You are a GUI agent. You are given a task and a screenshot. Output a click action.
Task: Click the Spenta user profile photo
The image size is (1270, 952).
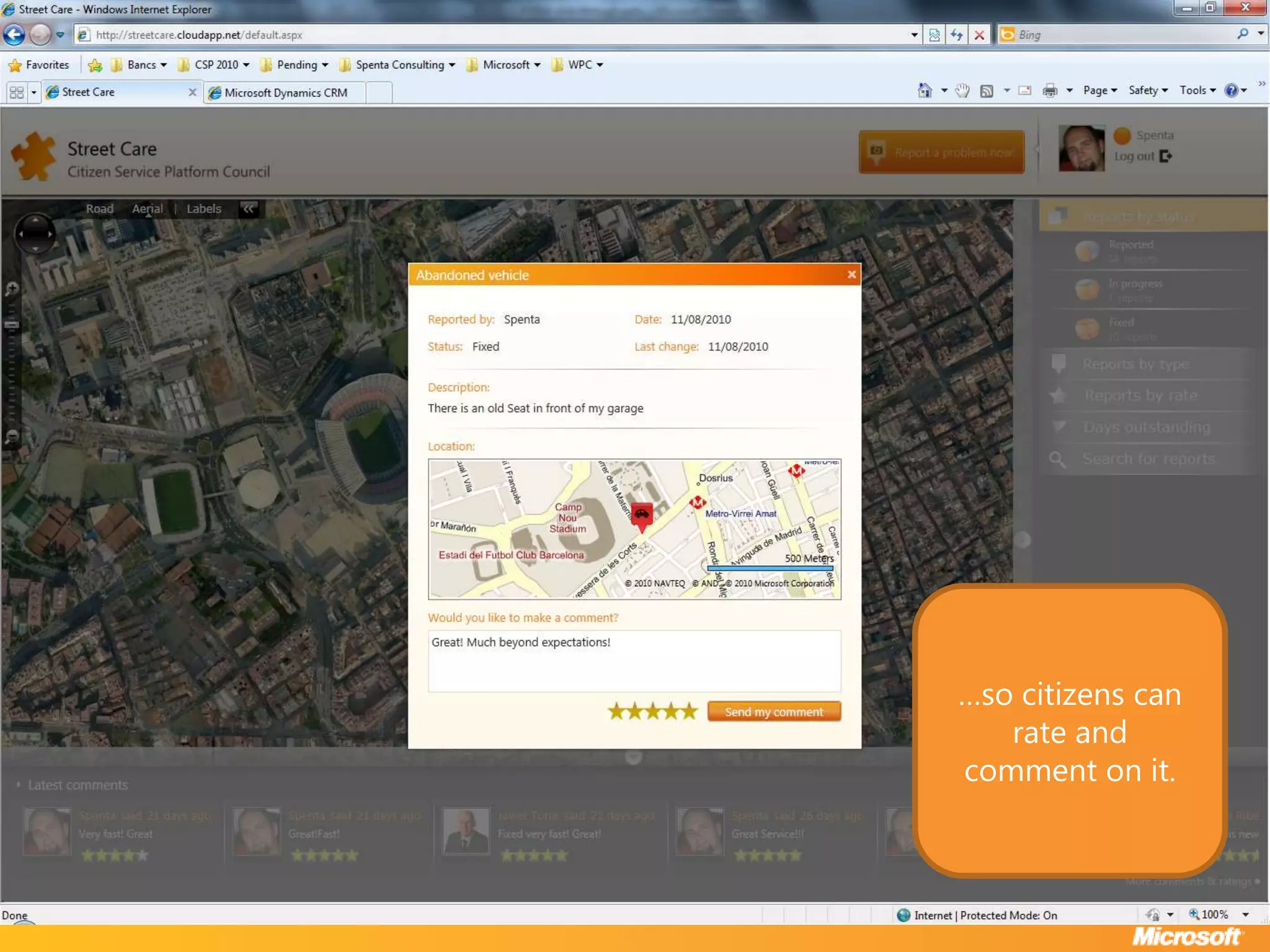click(1081, 148)
